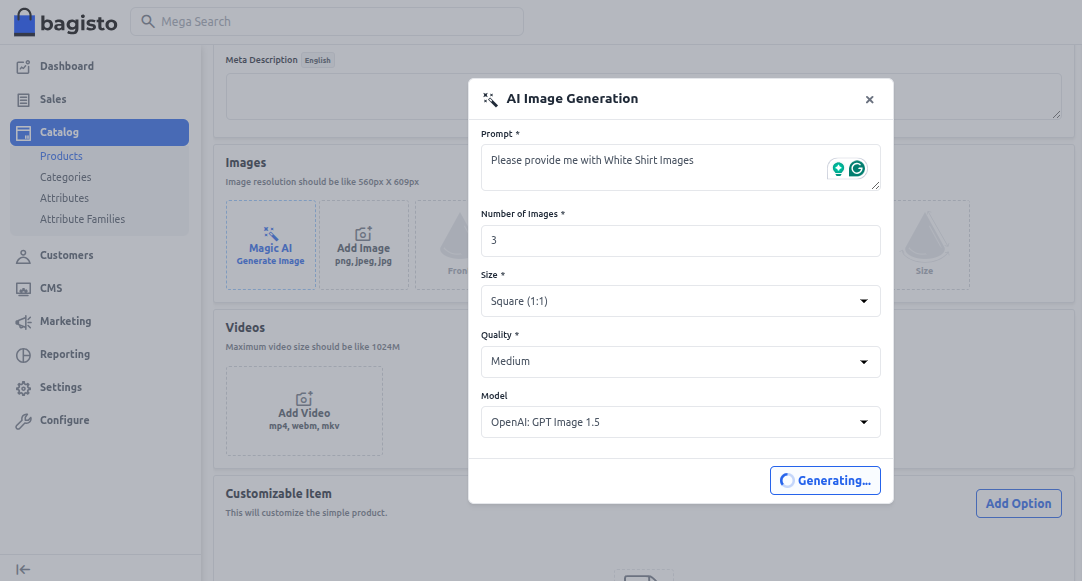Go to Reporting section
The width and height of the screenshot is (1082, 581).
point(64,354)
